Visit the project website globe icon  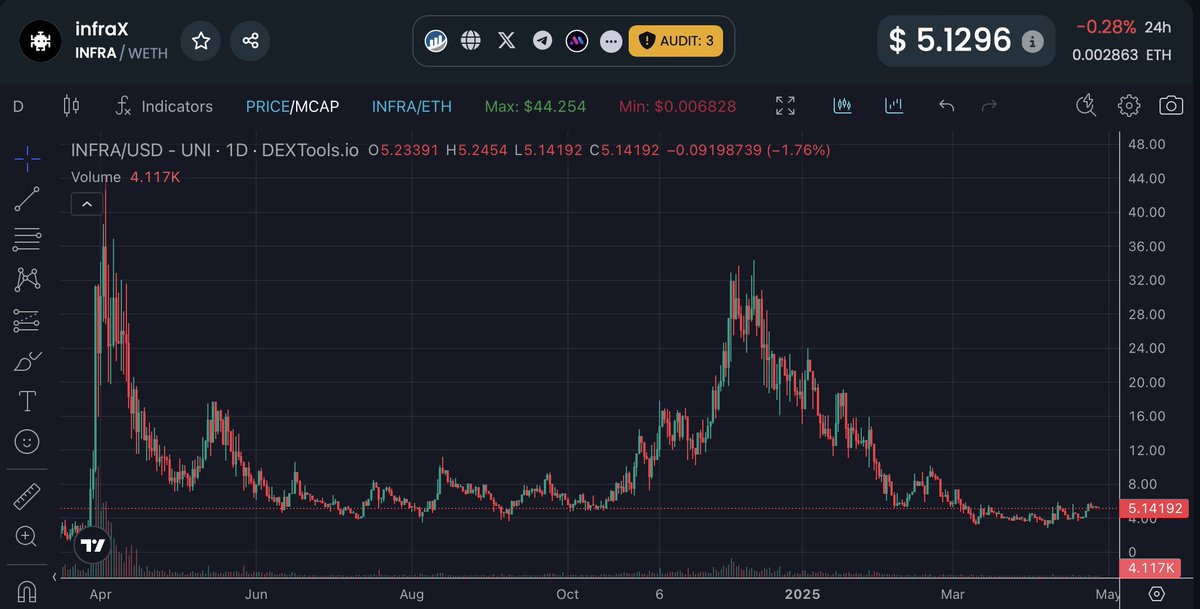(471, 41)
